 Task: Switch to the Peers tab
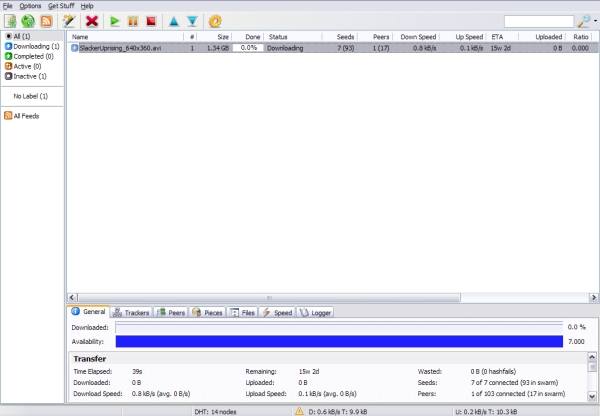click(x=171, y=313)
